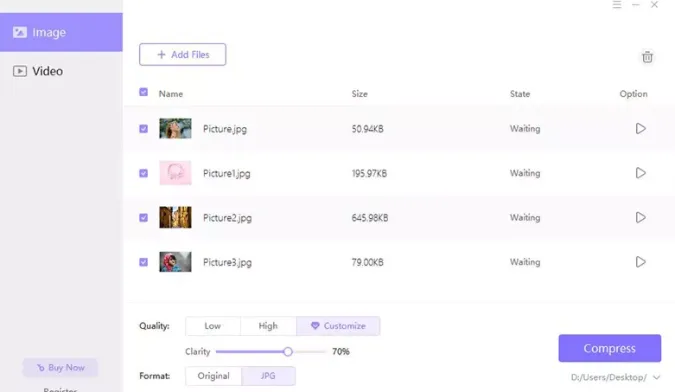675x392 pixels.
Task: Deselect the Picture3.jpg checkbox
Action: coord(143,262)
